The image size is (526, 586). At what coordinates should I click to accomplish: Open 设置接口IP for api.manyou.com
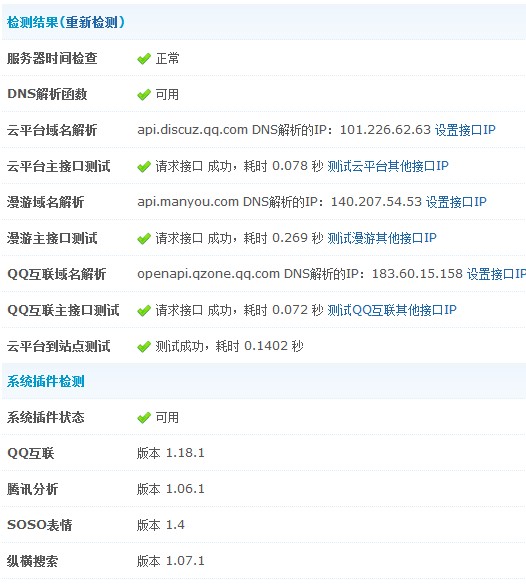pyautogui.click(x=456, y=202)
